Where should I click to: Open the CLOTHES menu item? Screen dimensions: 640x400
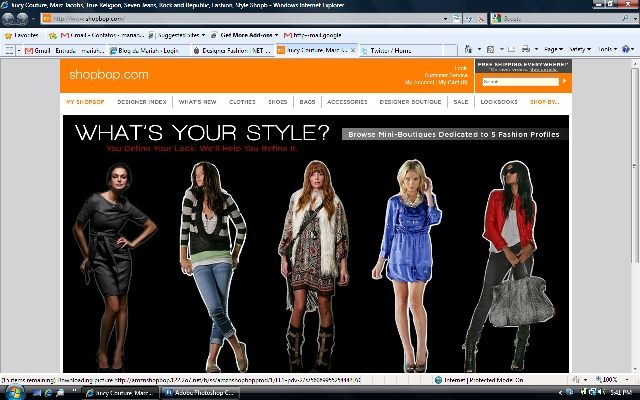tap(242, 102)
